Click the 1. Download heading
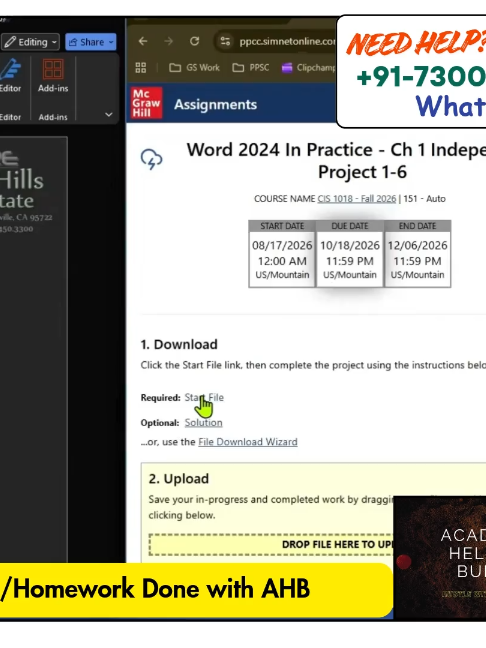Screen dimensions: 486x648 (179, 344)
